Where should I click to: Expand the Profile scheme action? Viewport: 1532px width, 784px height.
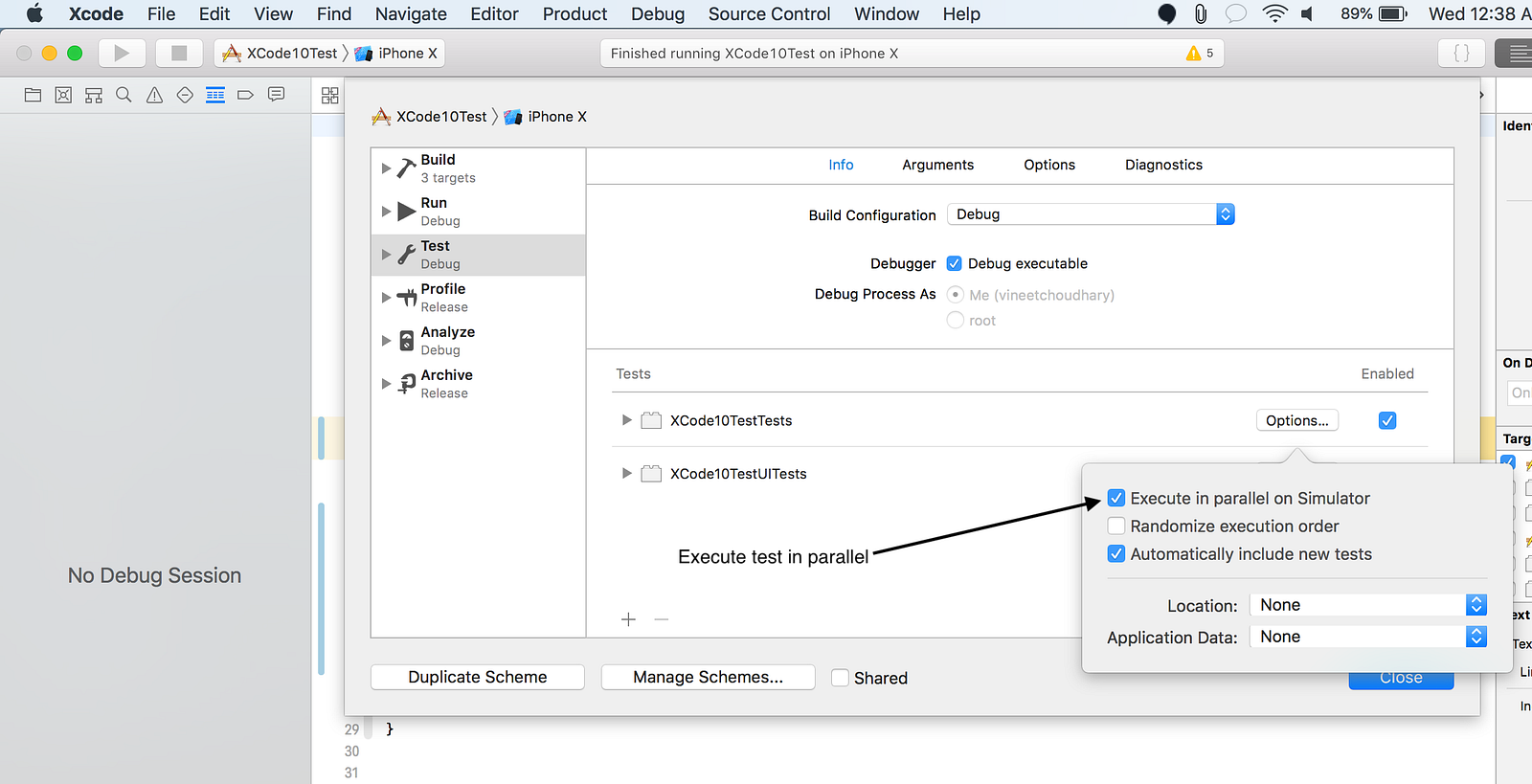click(387, 298)
